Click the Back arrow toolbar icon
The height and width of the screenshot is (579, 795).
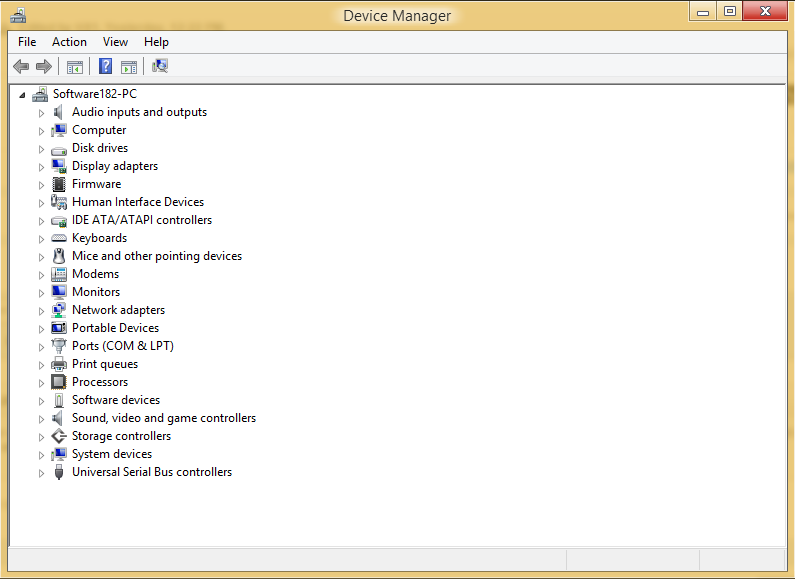click(x=21, y=66)
